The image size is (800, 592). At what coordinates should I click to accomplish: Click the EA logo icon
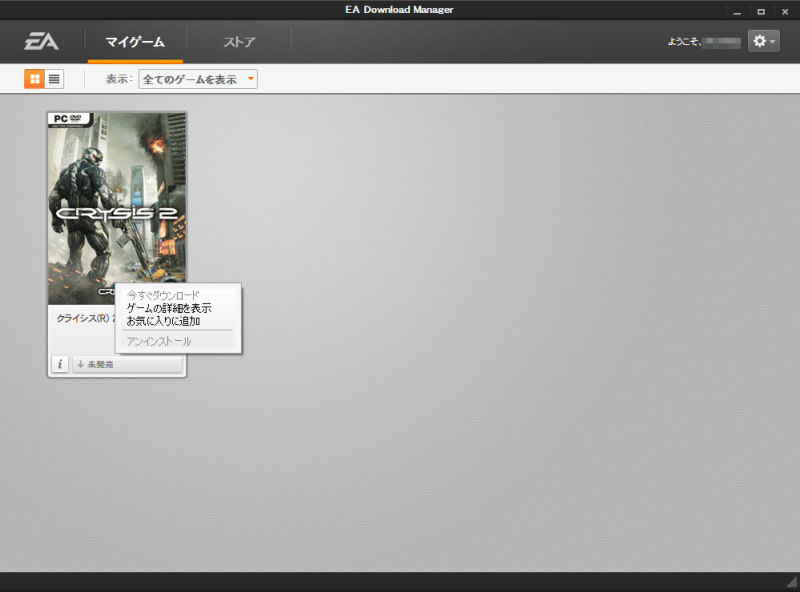pos(41,41)
